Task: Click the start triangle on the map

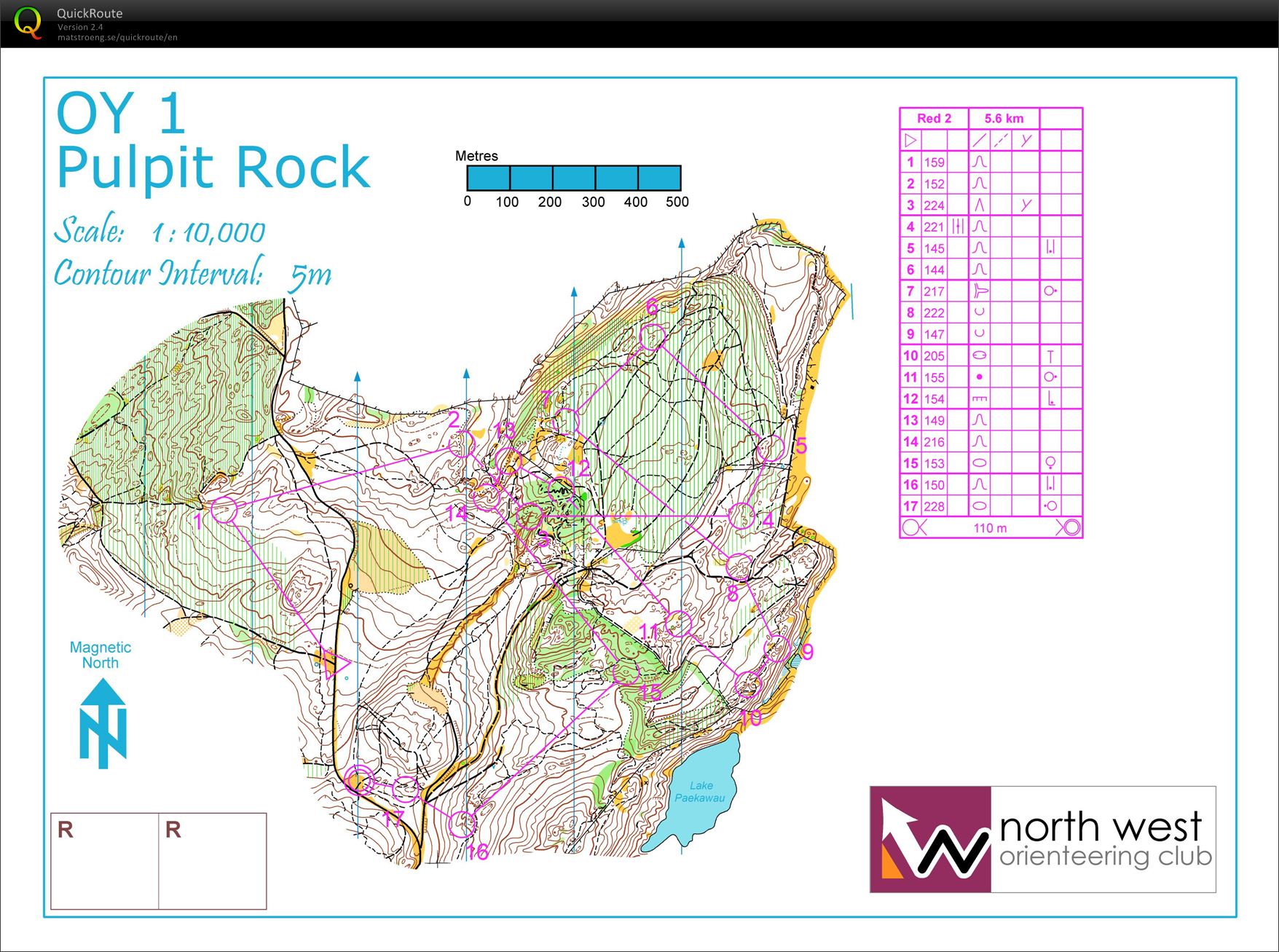Action: click(336, 664)
